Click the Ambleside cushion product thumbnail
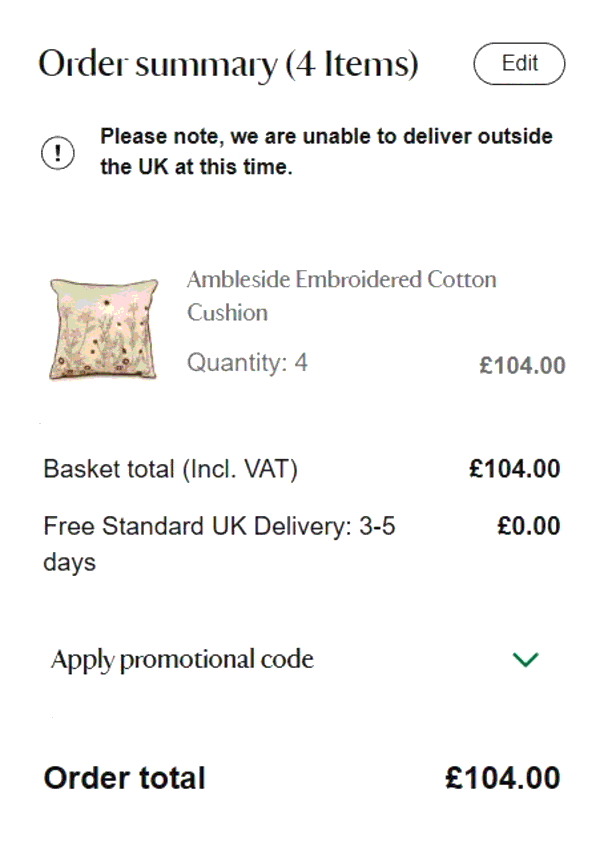 [103, 329]
